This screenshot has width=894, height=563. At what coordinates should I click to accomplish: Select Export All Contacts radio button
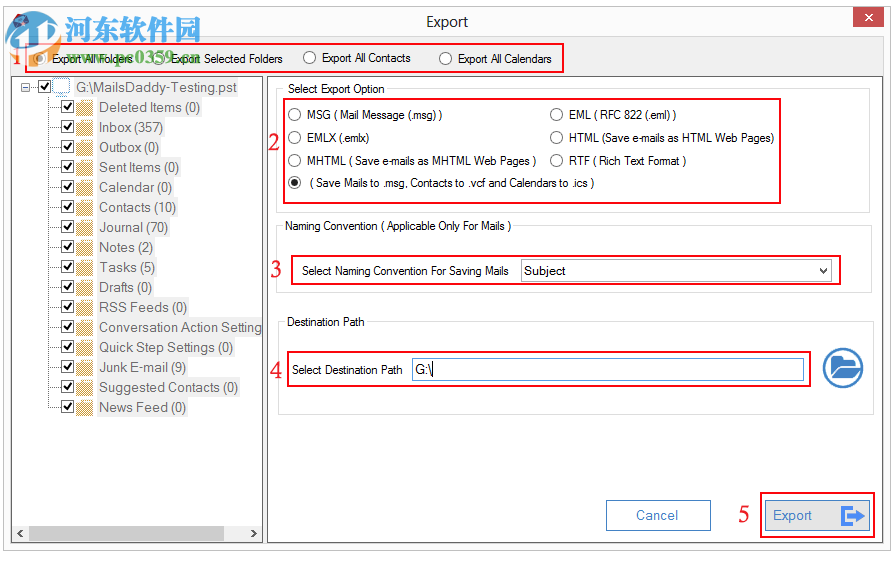pos(309,58)
